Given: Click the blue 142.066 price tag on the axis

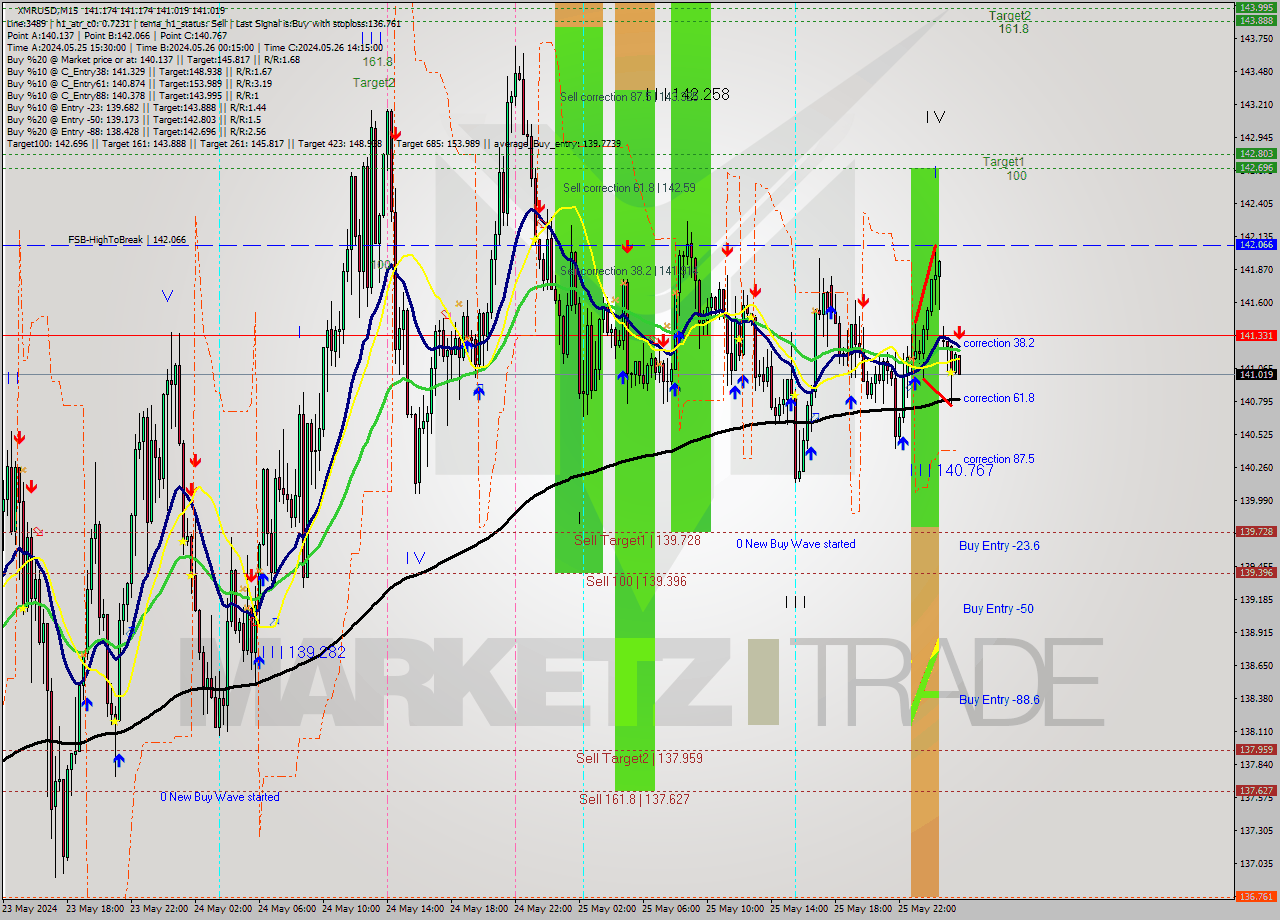Looking at the screenshot, I should coord(1256,244).
